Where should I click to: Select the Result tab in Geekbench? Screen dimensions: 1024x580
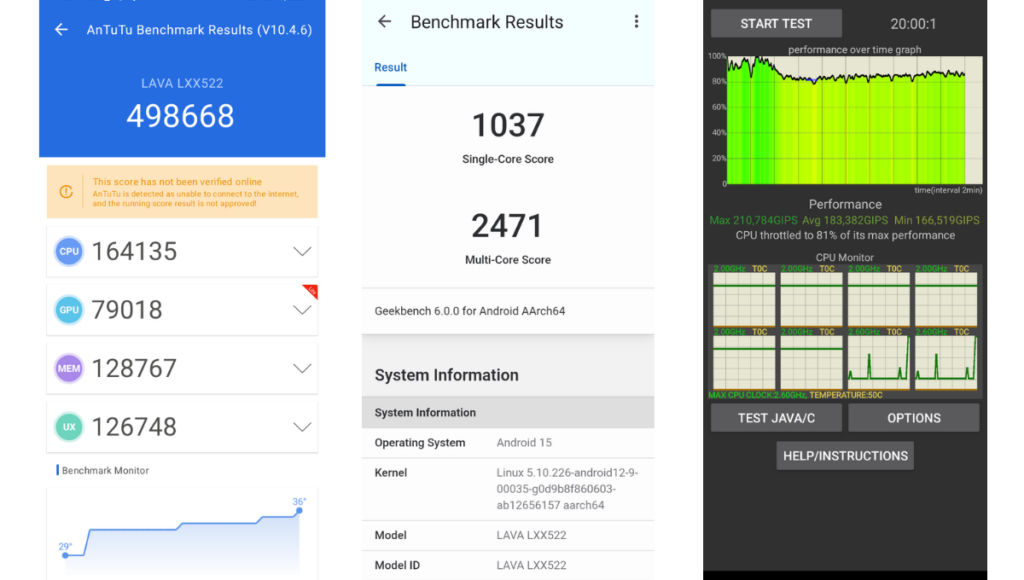coord(391,67)
